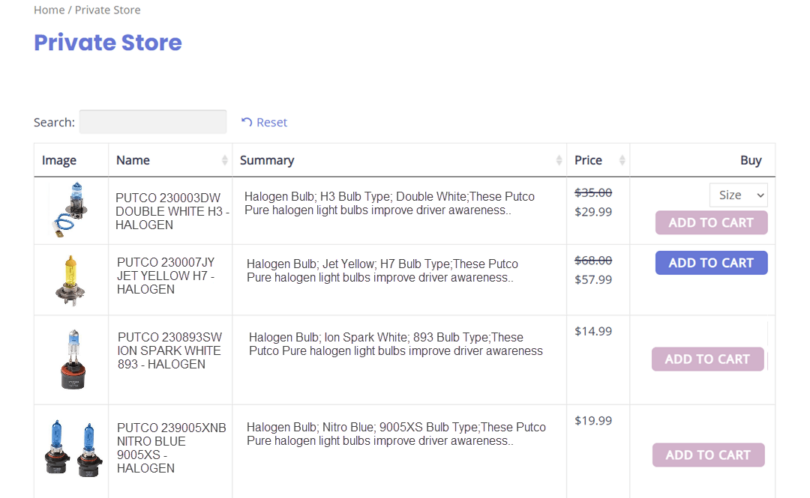
Task: Click the Private Store breadcrumb text
Action: coord(107,10)
